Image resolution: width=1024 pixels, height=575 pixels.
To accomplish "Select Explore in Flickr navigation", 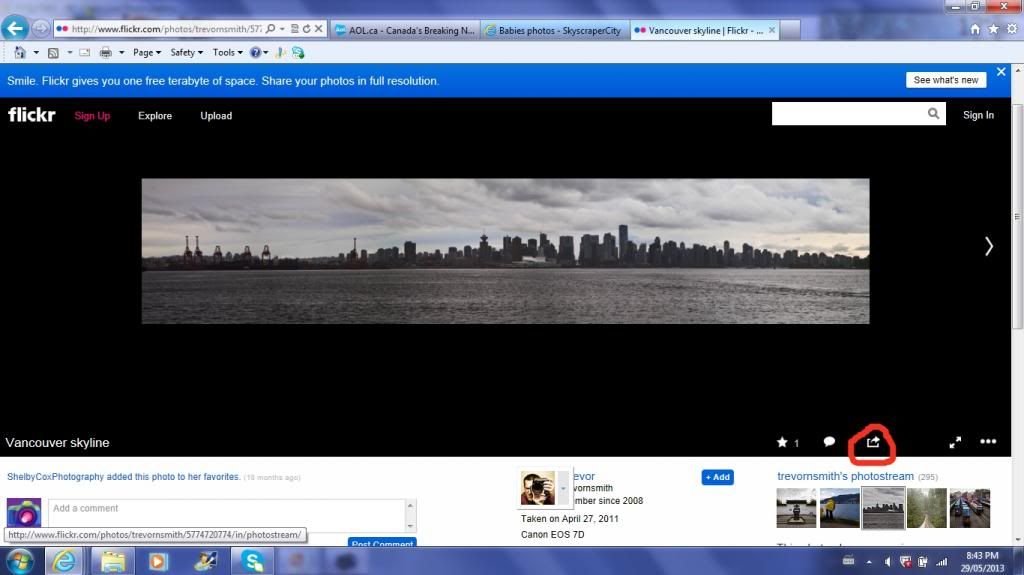I will 155,116.
